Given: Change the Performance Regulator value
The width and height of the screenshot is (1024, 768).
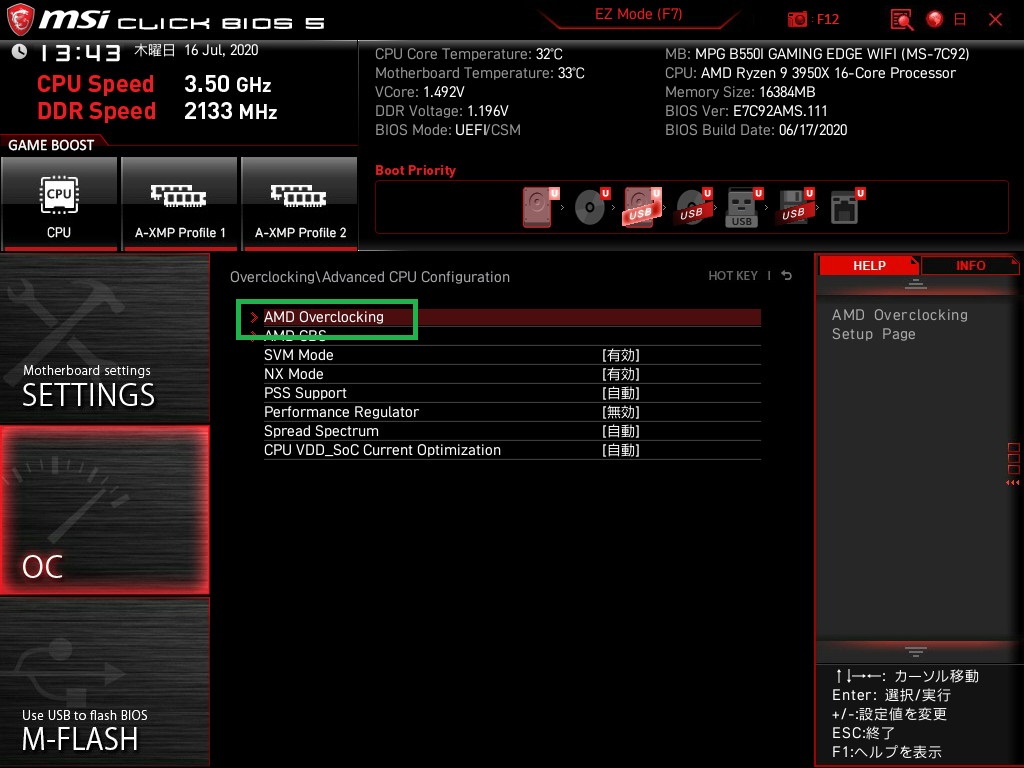Looking at the screenshot, I should click(620, 412).
